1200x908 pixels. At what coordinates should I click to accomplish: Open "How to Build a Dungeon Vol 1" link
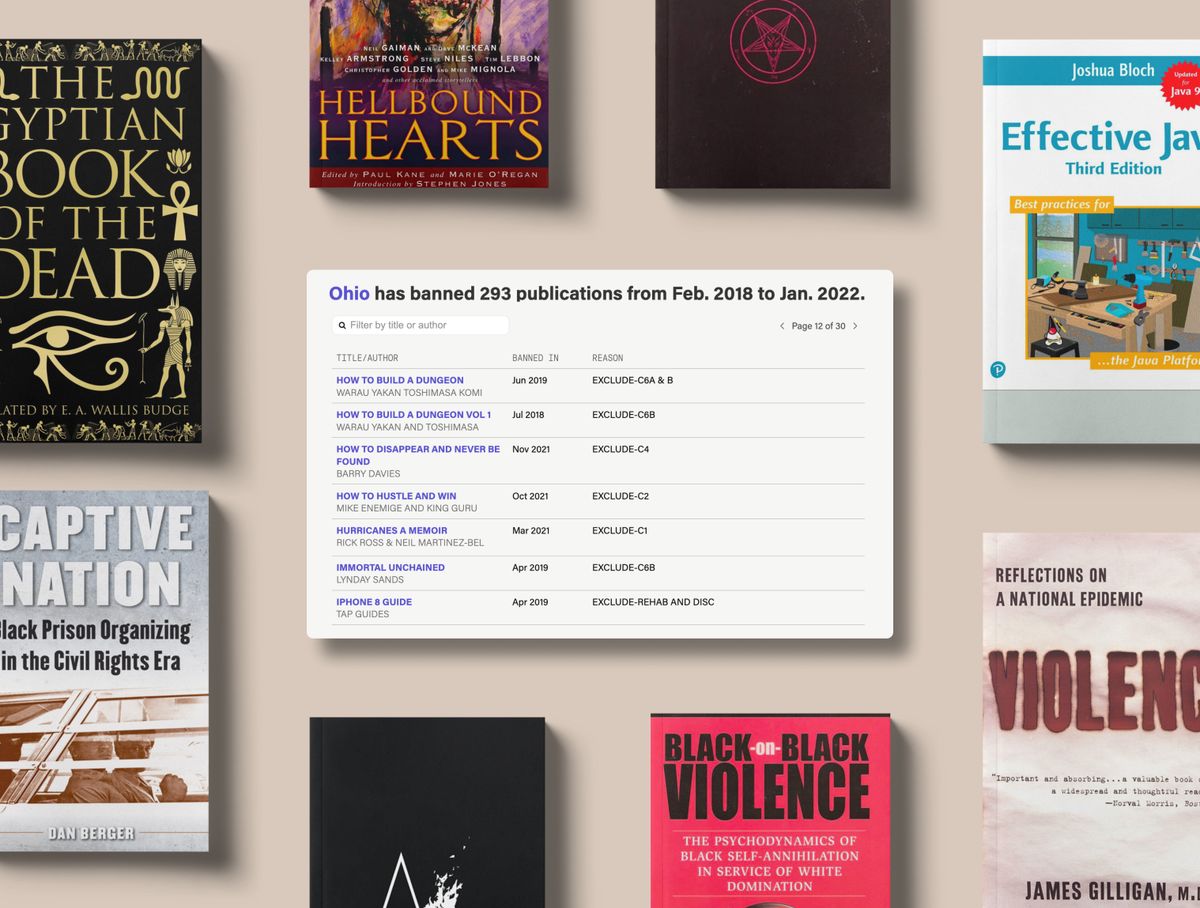[x=413, y=415]
